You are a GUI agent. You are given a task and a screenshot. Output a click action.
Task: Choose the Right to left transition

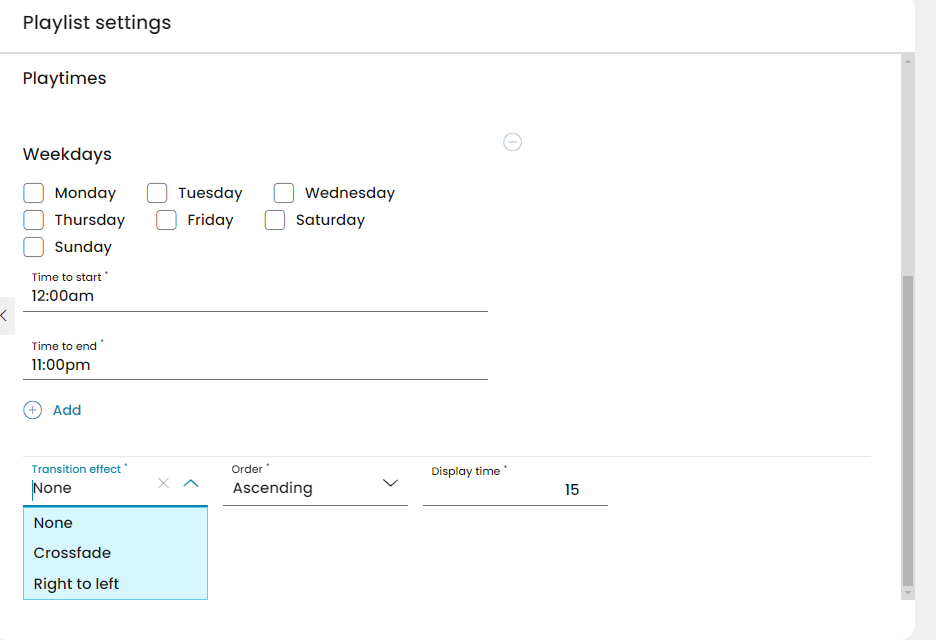point(115,584)
